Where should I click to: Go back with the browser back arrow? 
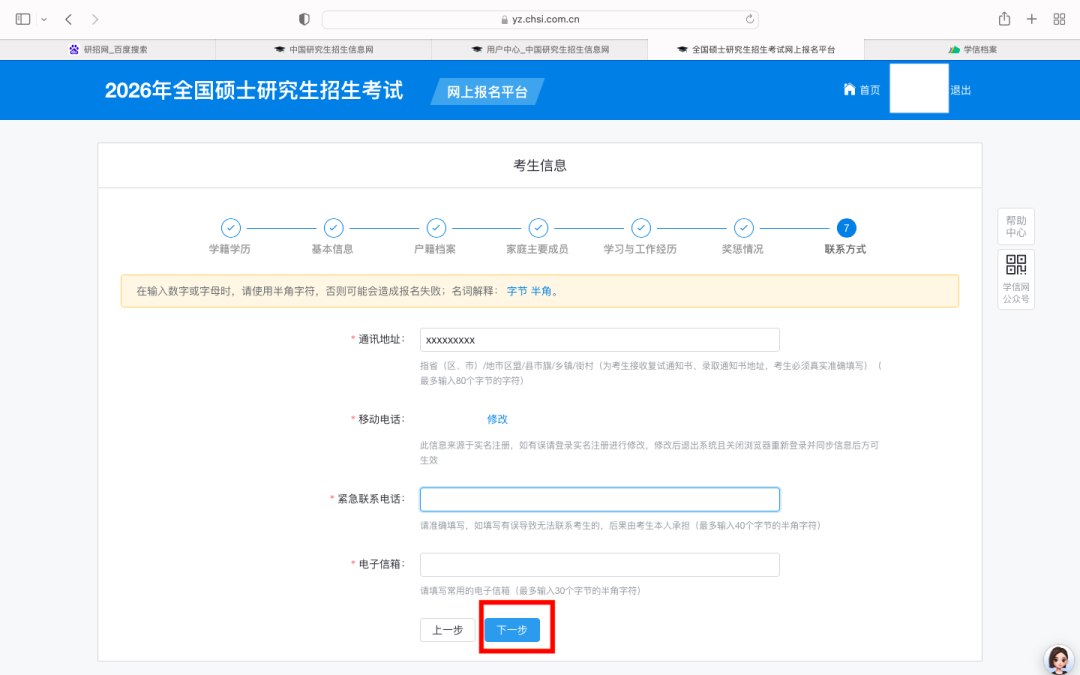(x=68, y=19)
